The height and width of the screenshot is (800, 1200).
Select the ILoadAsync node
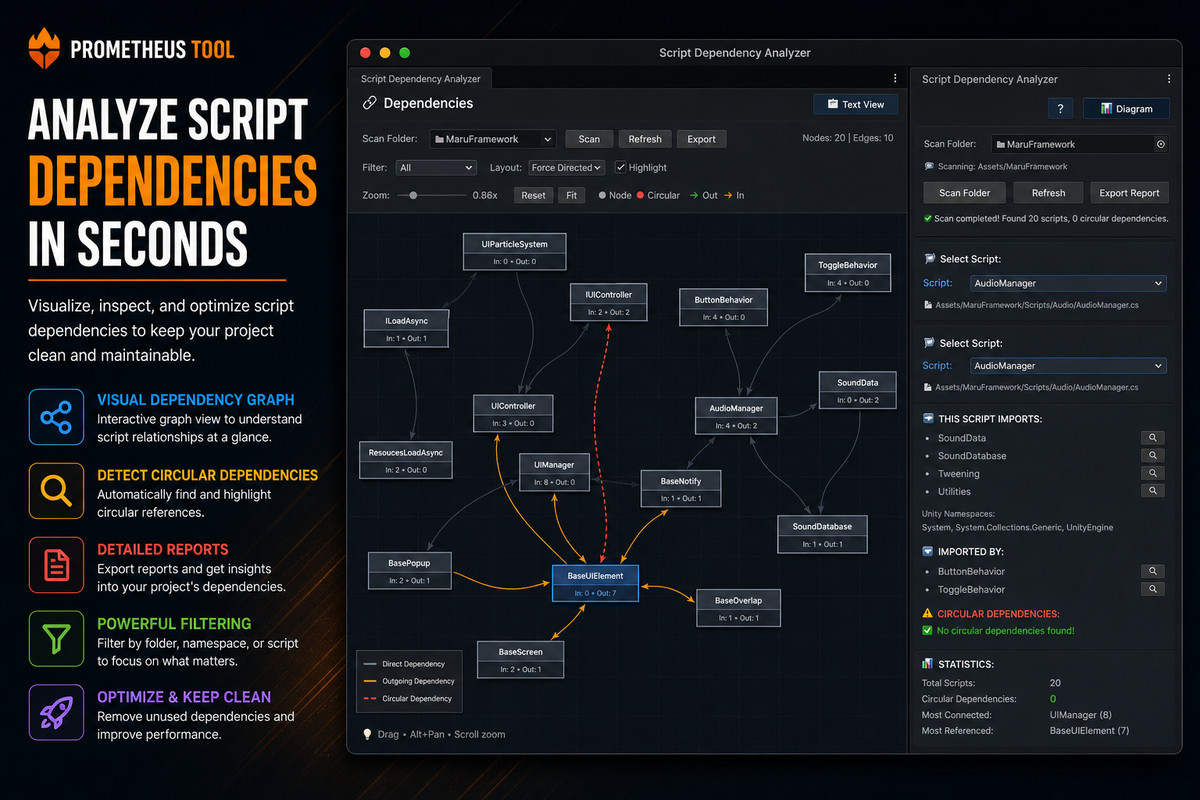[x=407, y=328]
